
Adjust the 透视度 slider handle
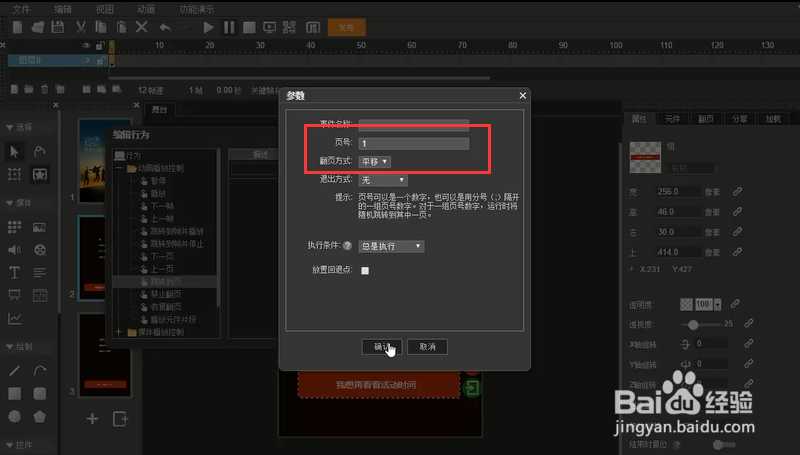[x=693, y=324]
